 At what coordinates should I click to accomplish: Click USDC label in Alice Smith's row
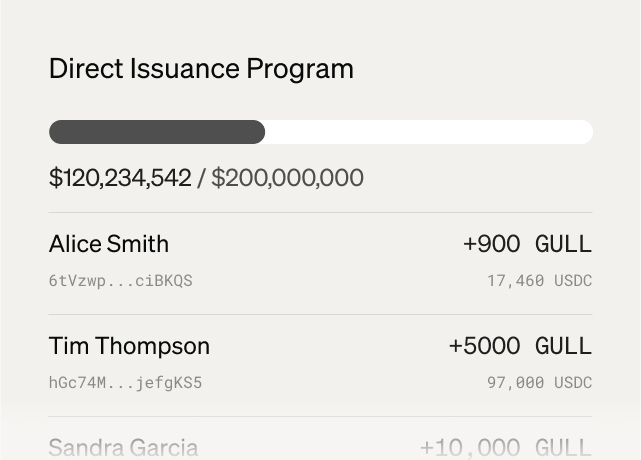point(573,281)
